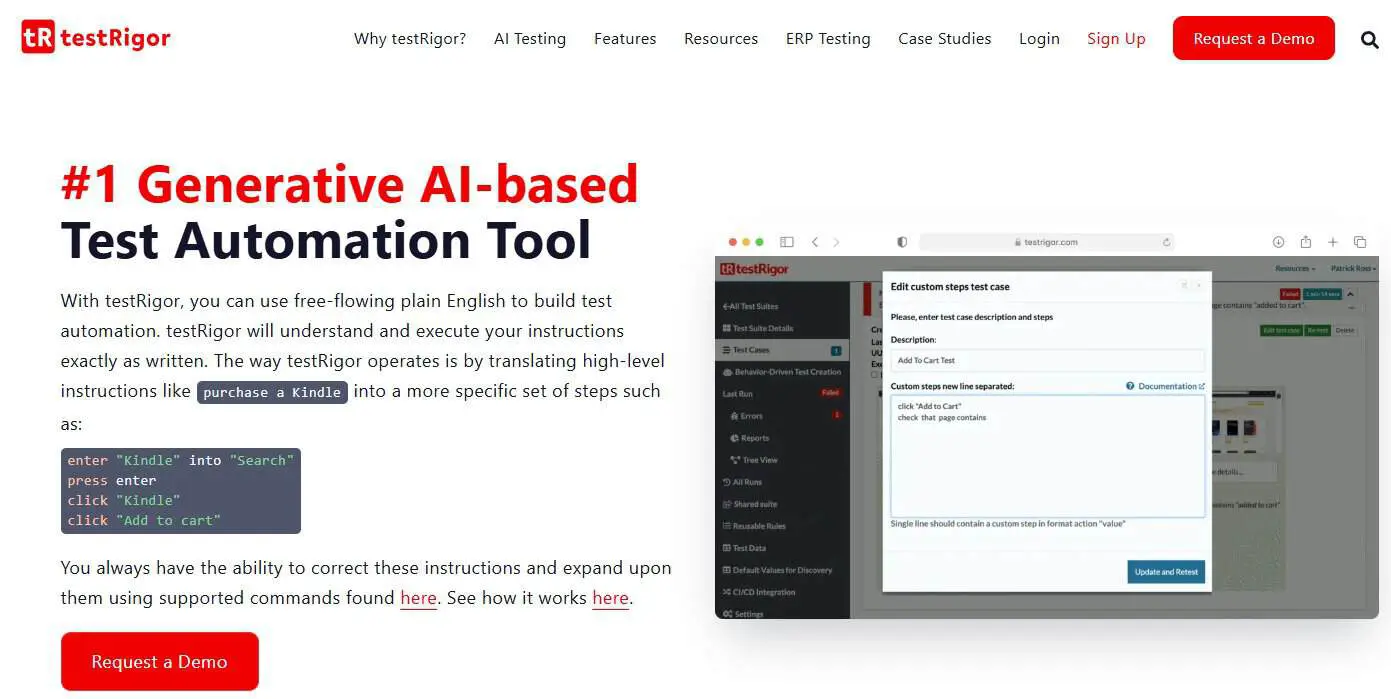The image size is (1391, 699).
Task: Click the 'click "Add to cart"' code line
Action: [144, 520]
